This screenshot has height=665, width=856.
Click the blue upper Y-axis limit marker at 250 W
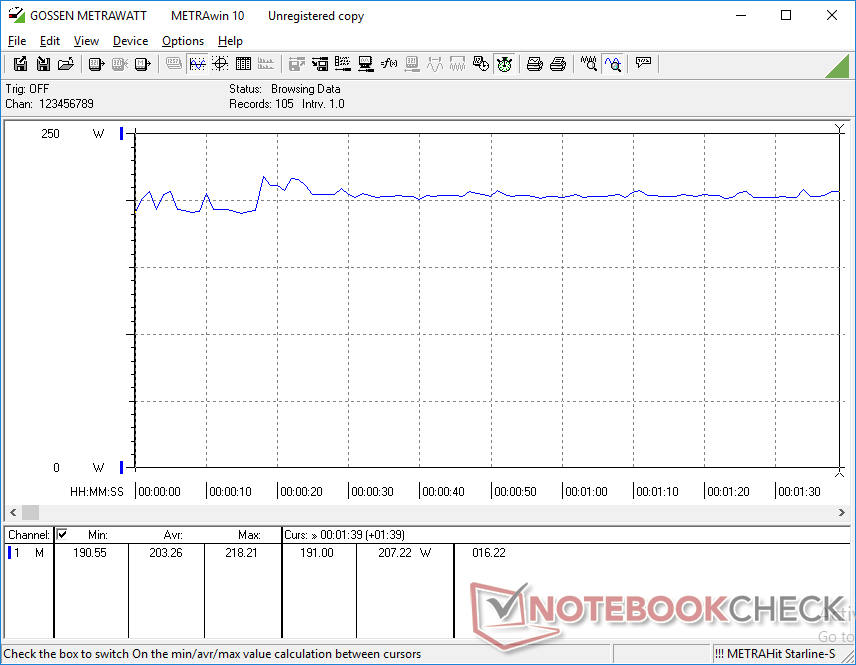point(122,133)
